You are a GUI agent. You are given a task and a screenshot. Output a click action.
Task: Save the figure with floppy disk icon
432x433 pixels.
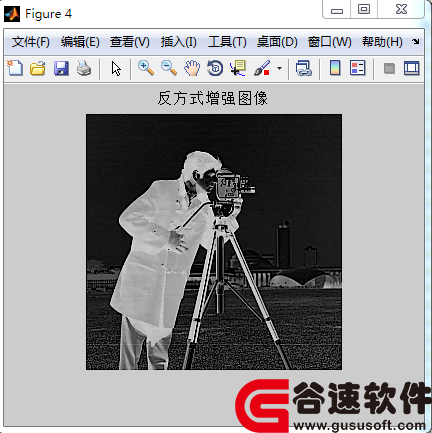point(61,68)
